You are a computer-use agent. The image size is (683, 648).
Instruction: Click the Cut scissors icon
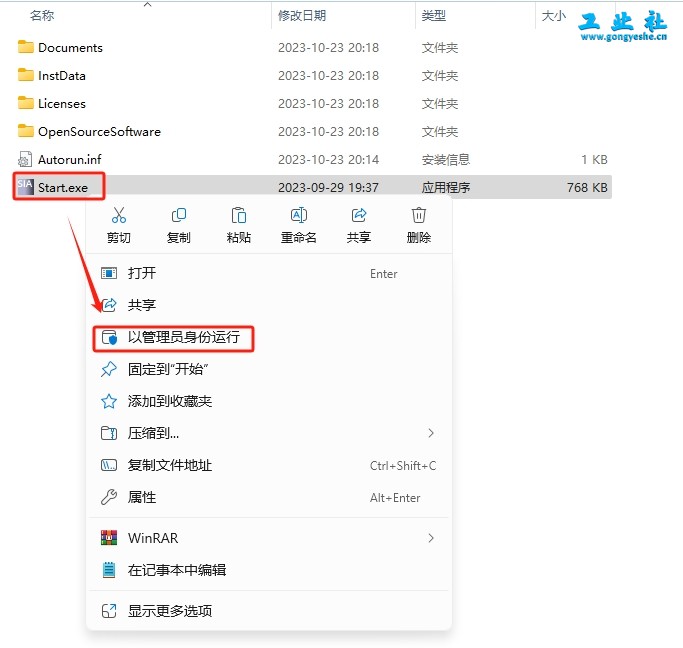(118, 215)
